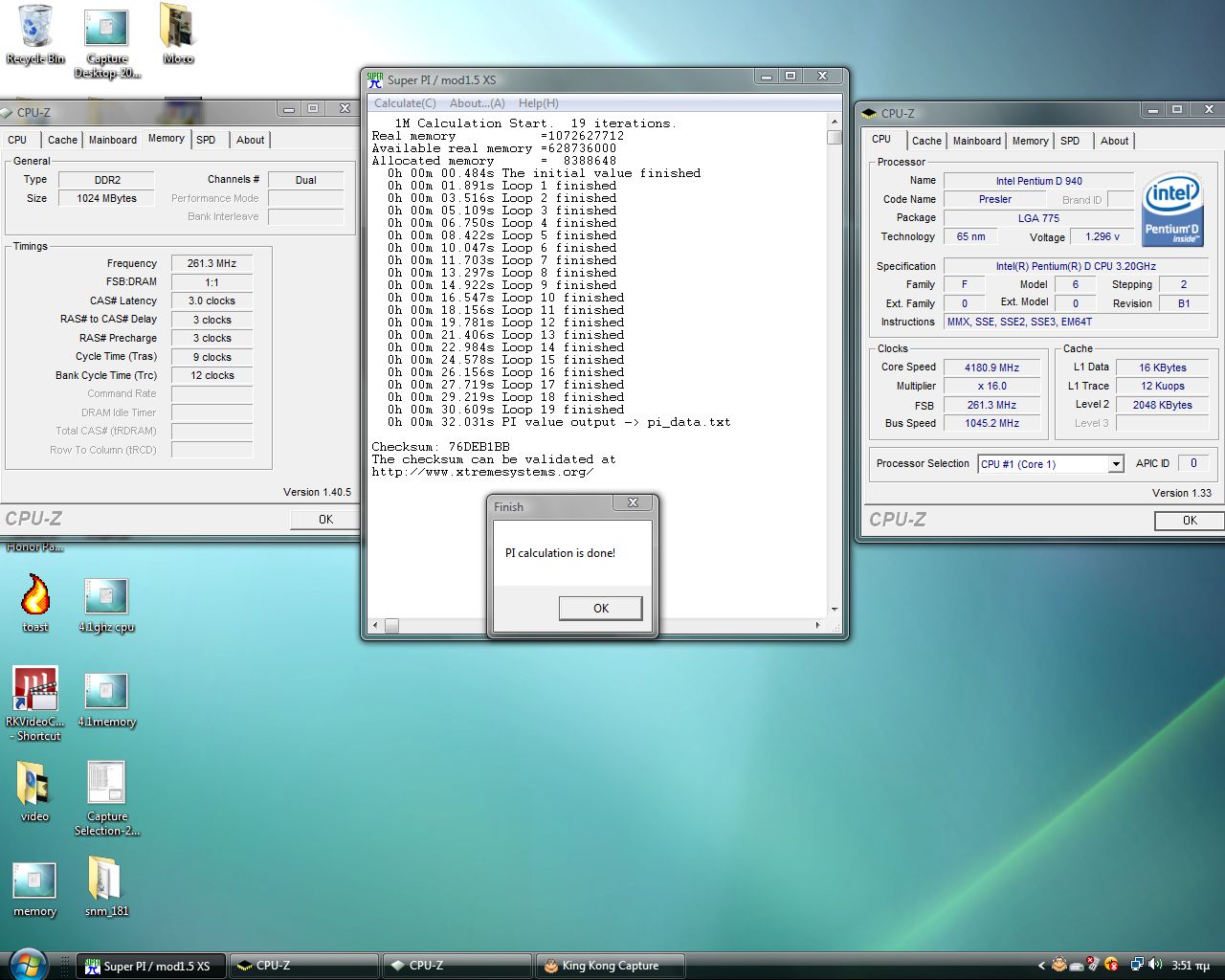This screenshot has width=1225, height=980.
Task: Click Super PI vertical scrollbar down arrow
Action: pyautogui.click(x=835, y=609)
